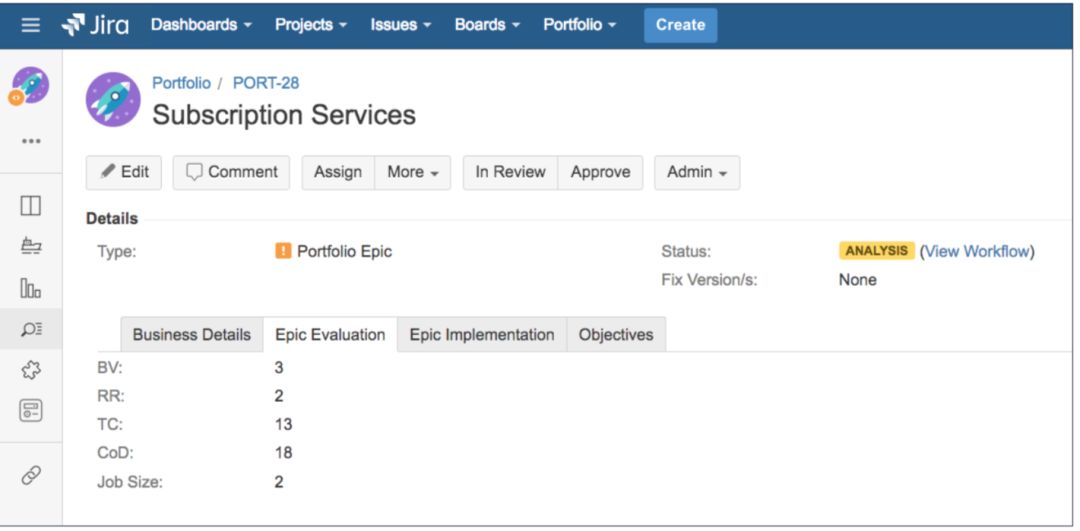Open the Admin dropdown button
Viewport: 1080px width, 531px height.
tap(697, 172)
